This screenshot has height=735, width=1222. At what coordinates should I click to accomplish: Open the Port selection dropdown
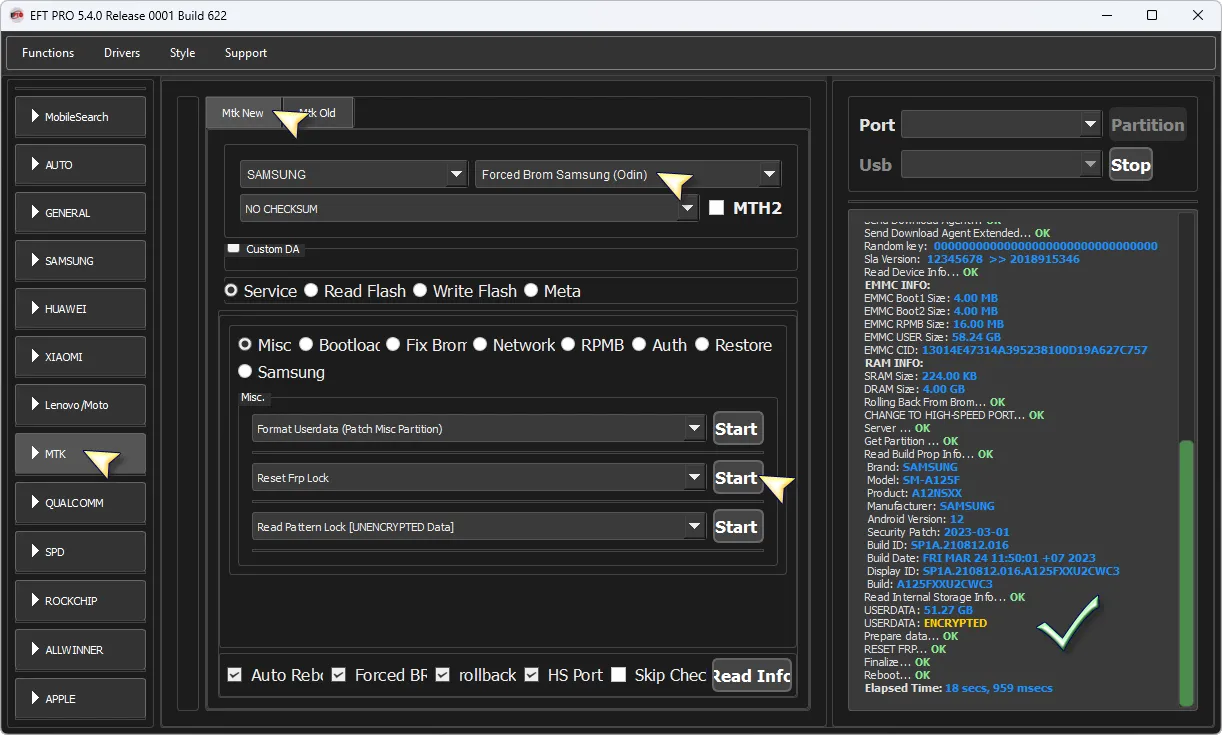[1000, 125]
